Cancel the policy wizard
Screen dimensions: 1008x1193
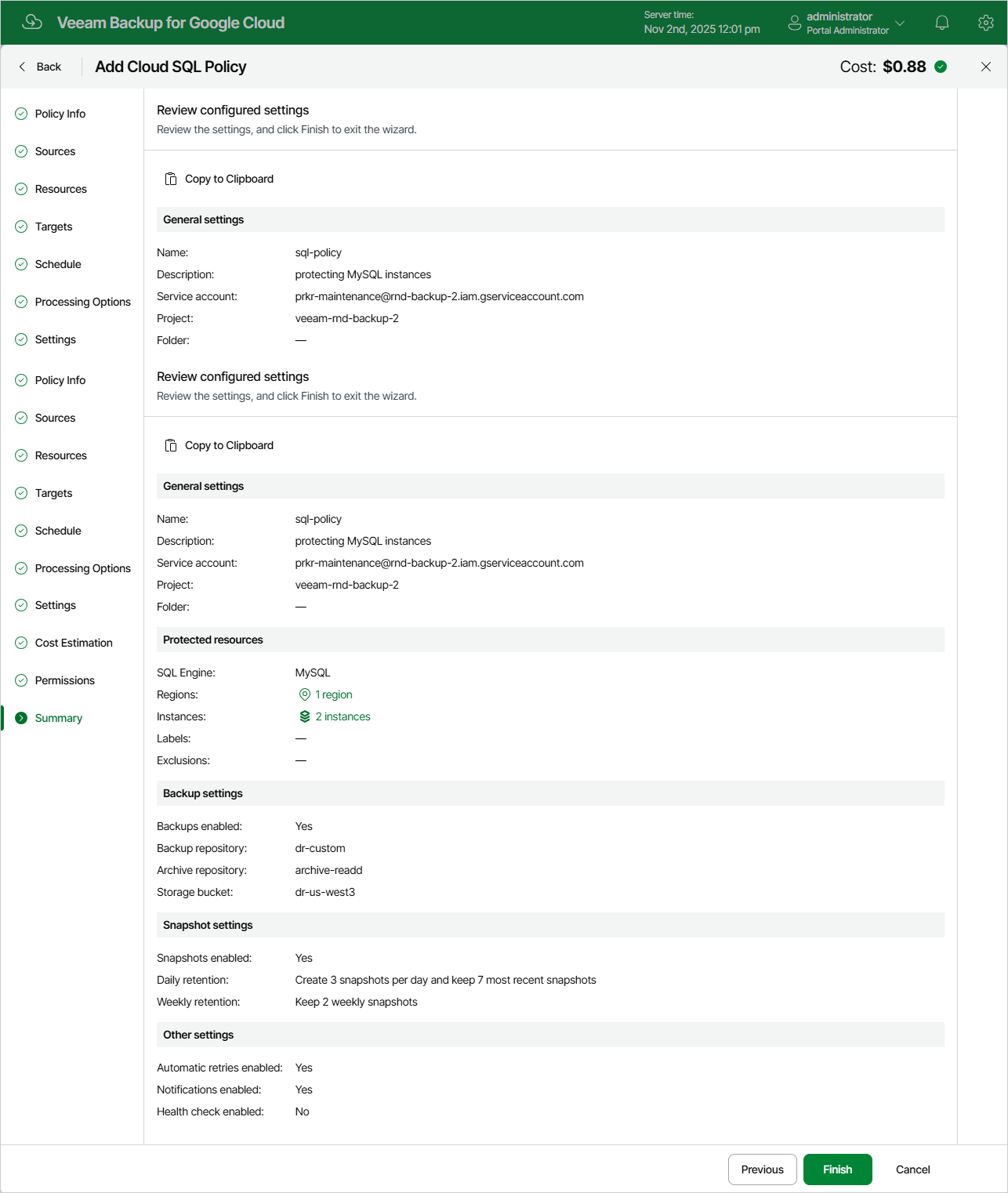[x=913, y=1169]
